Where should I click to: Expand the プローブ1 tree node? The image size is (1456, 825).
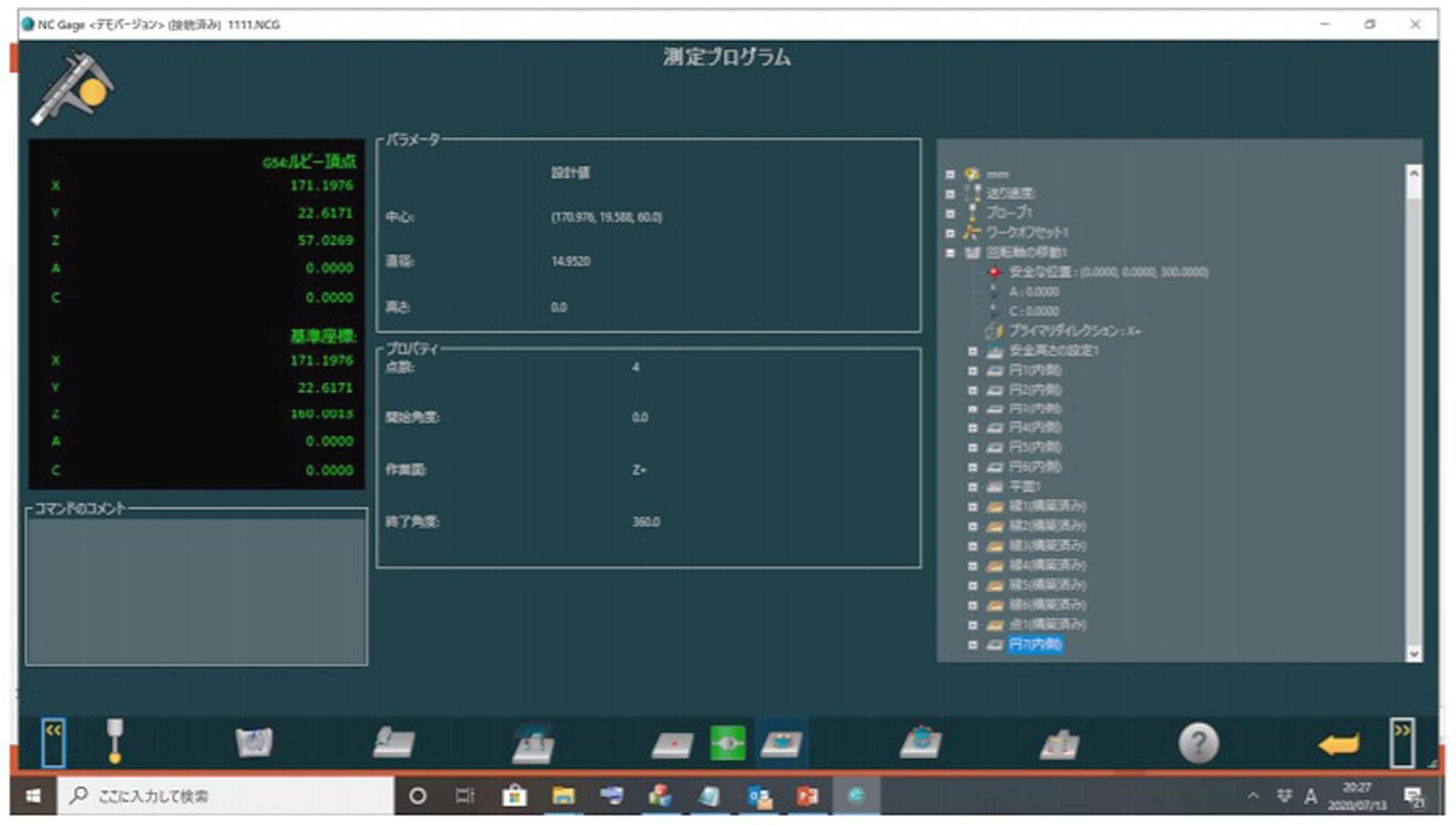(950, 214)
